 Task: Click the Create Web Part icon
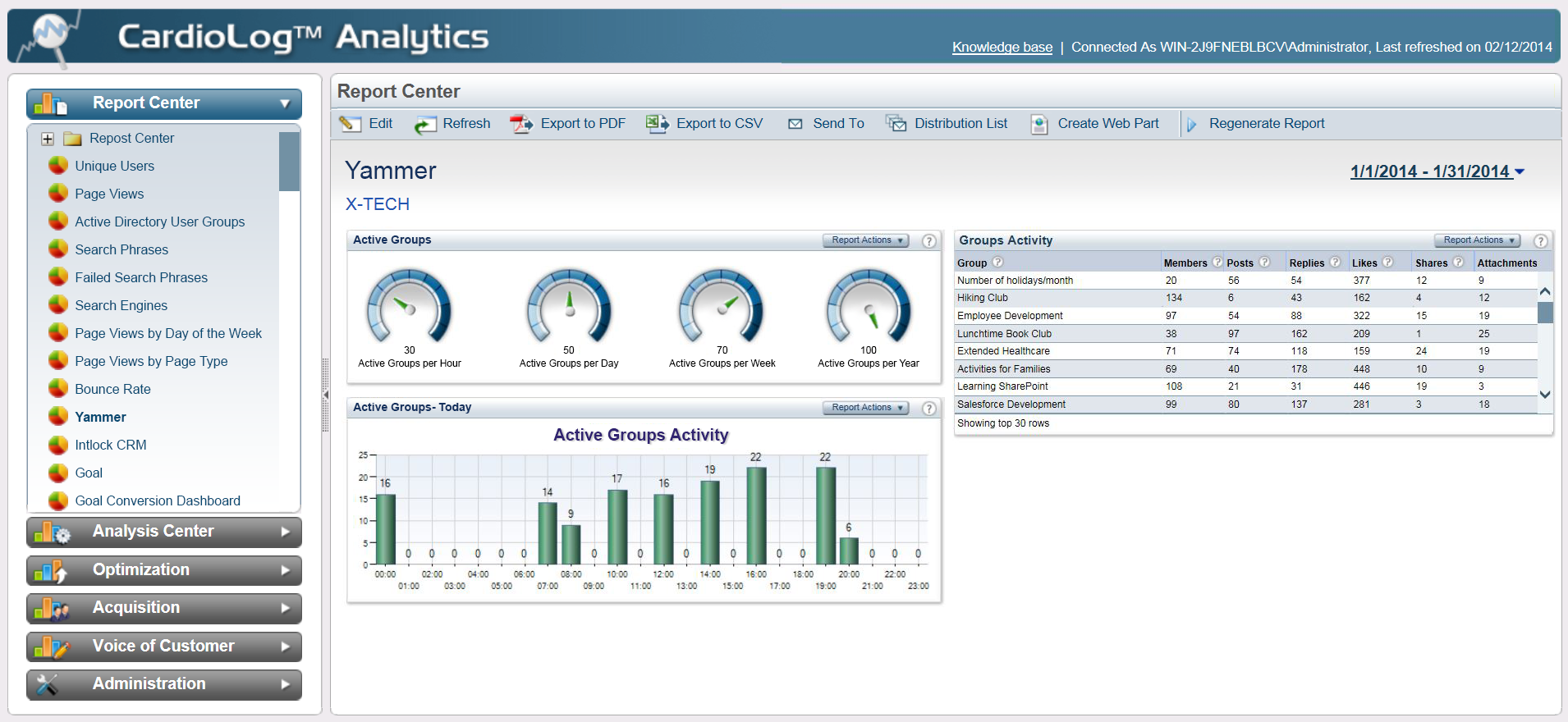tap(1039, 124)
